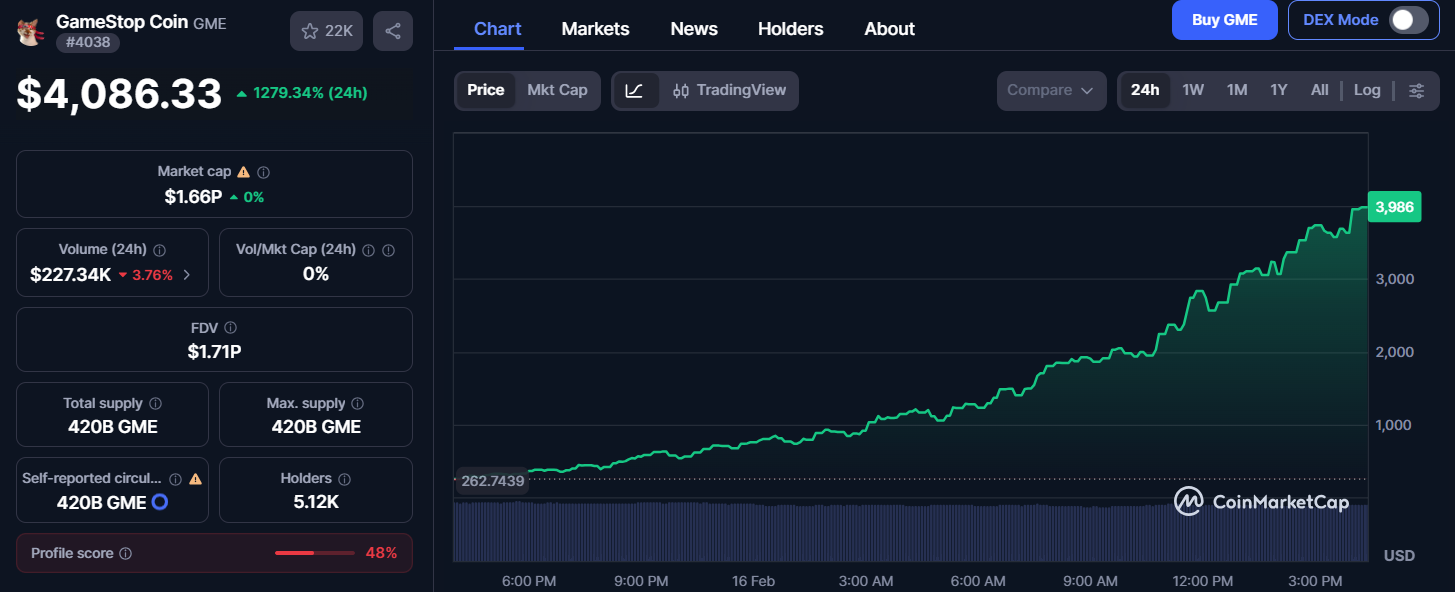The height and width of the screenshot is (592, 1455).
Task: Show the Holders info icon
Action: pos(344,479)
